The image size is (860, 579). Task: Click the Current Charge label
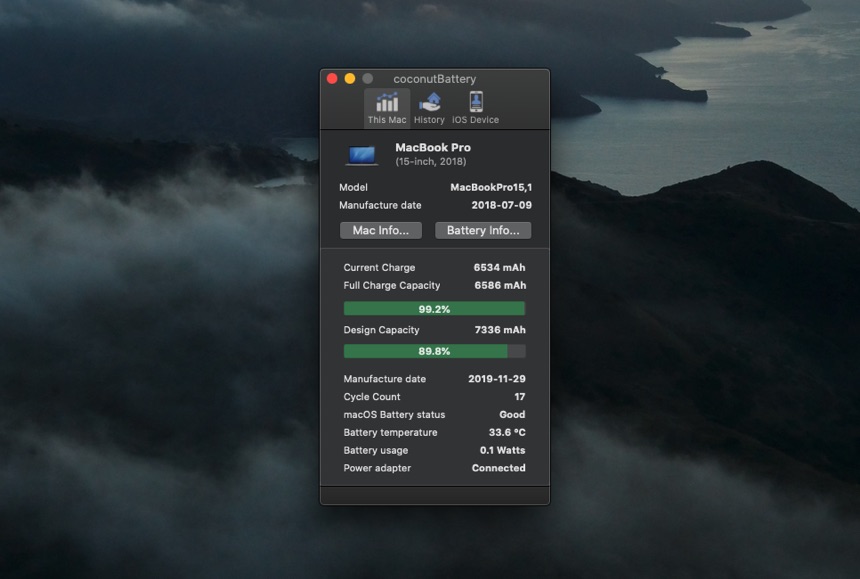379,268
